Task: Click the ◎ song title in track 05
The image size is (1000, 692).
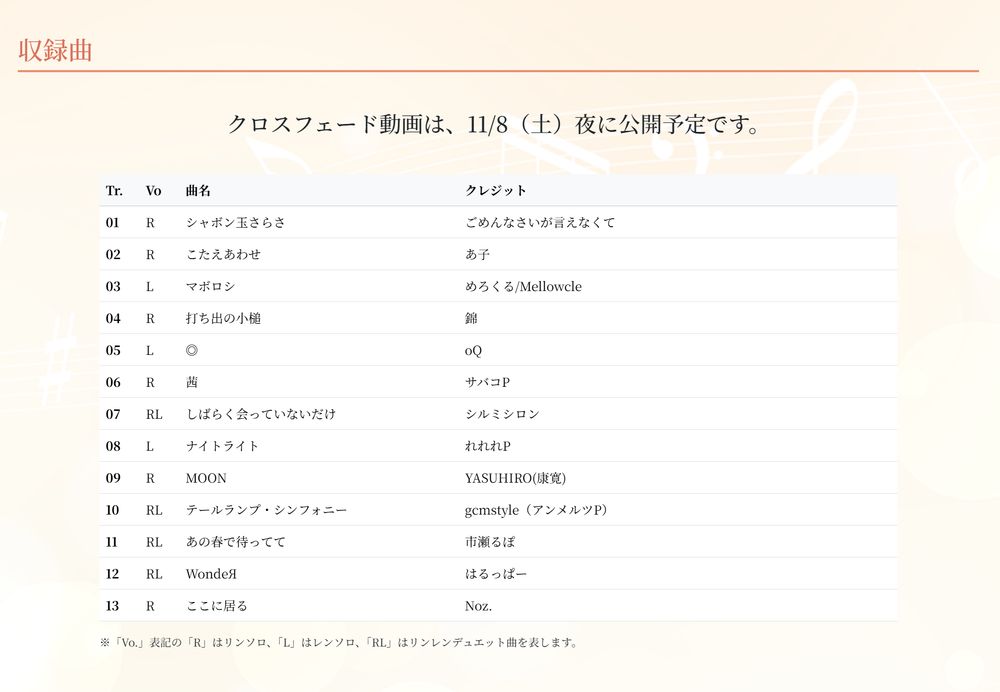Action: click(191, 350)
